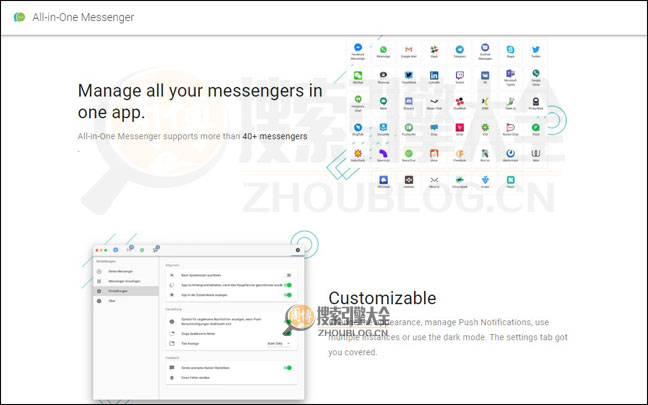Viewport: 648px width, 405px height.
Task: Switch to the Slack tab with badge
Action: [156, 249]
